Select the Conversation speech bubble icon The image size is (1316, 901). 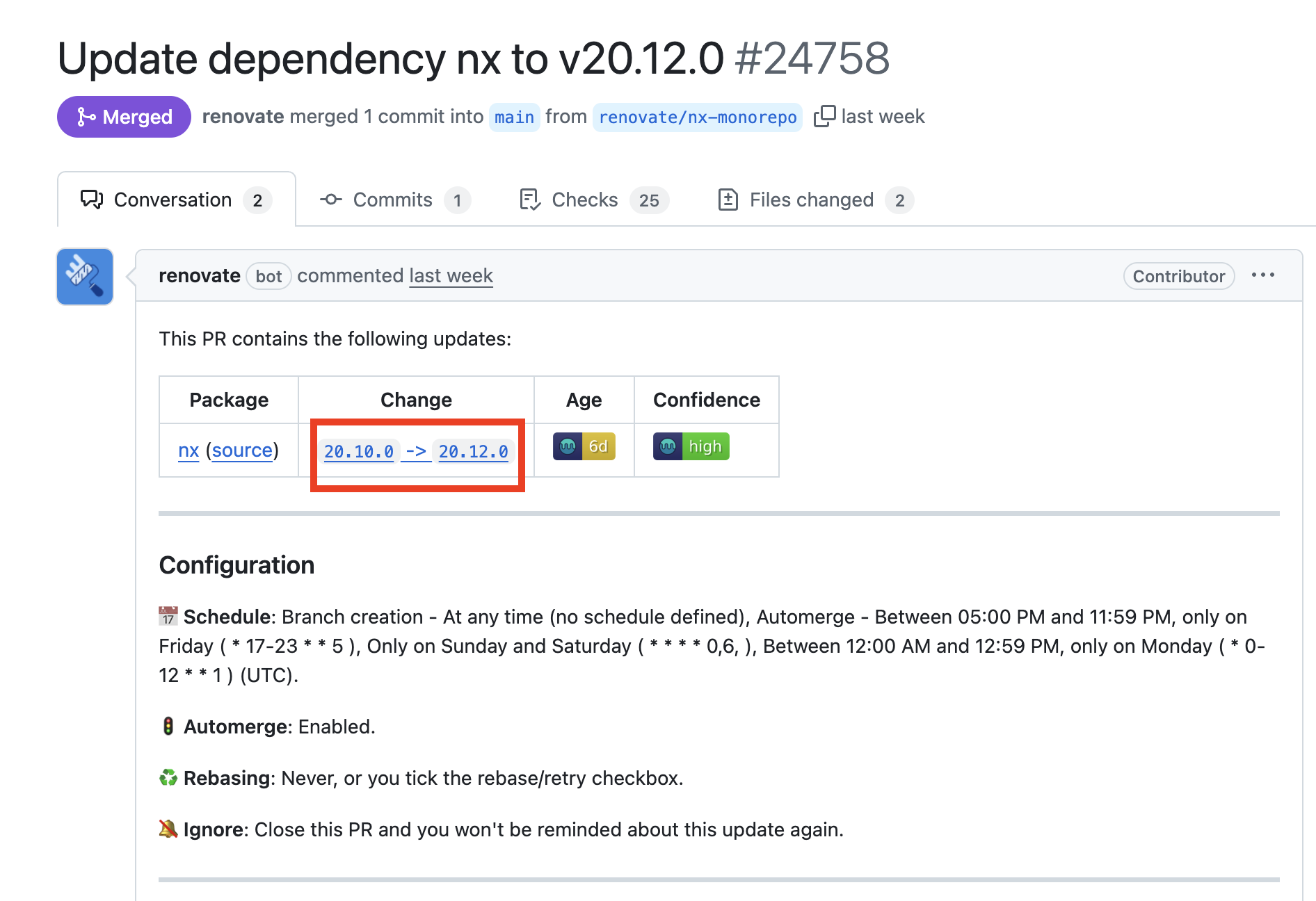pos(92,200)
